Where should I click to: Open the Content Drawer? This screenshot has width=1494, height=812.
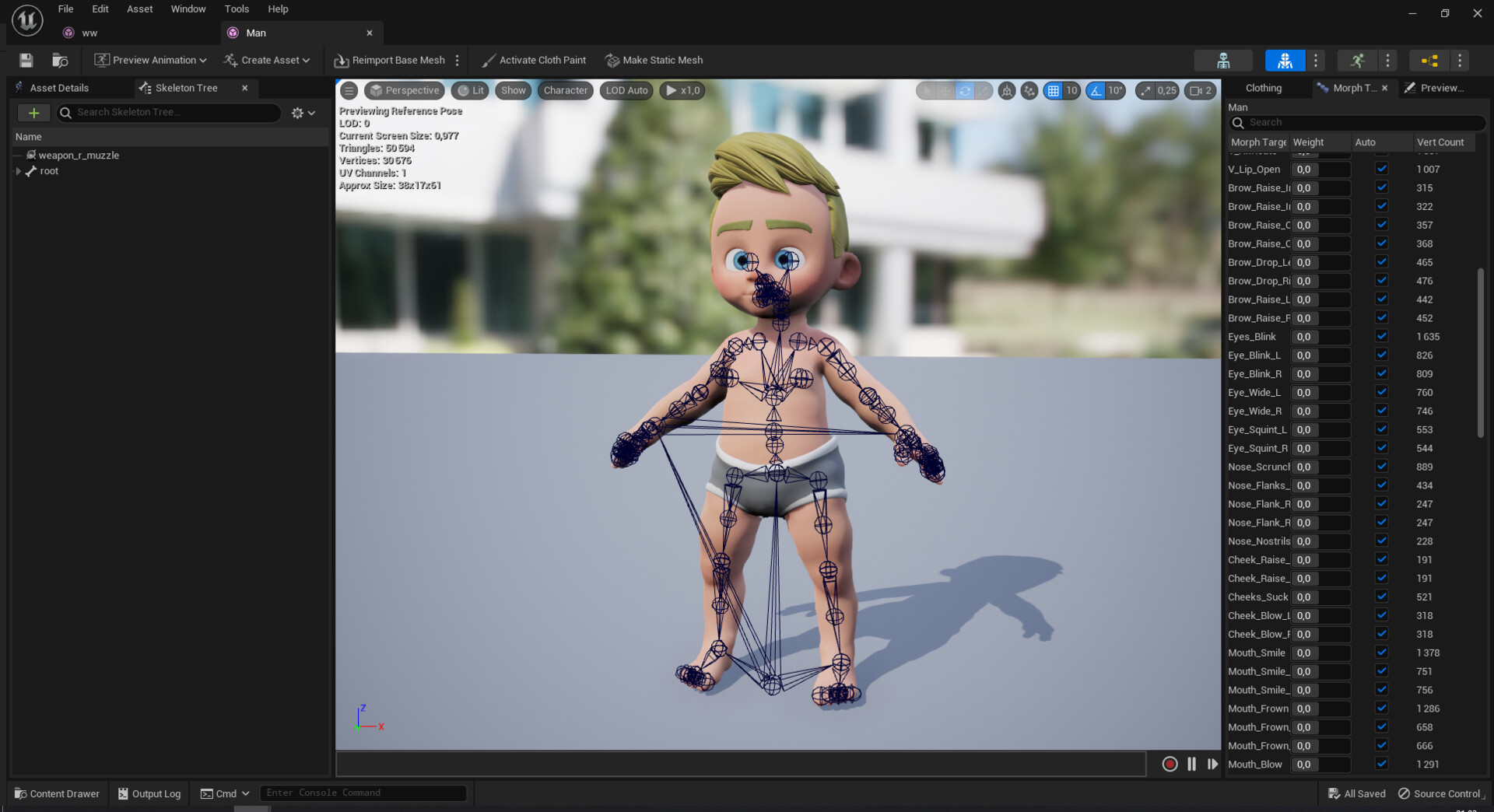57,793
